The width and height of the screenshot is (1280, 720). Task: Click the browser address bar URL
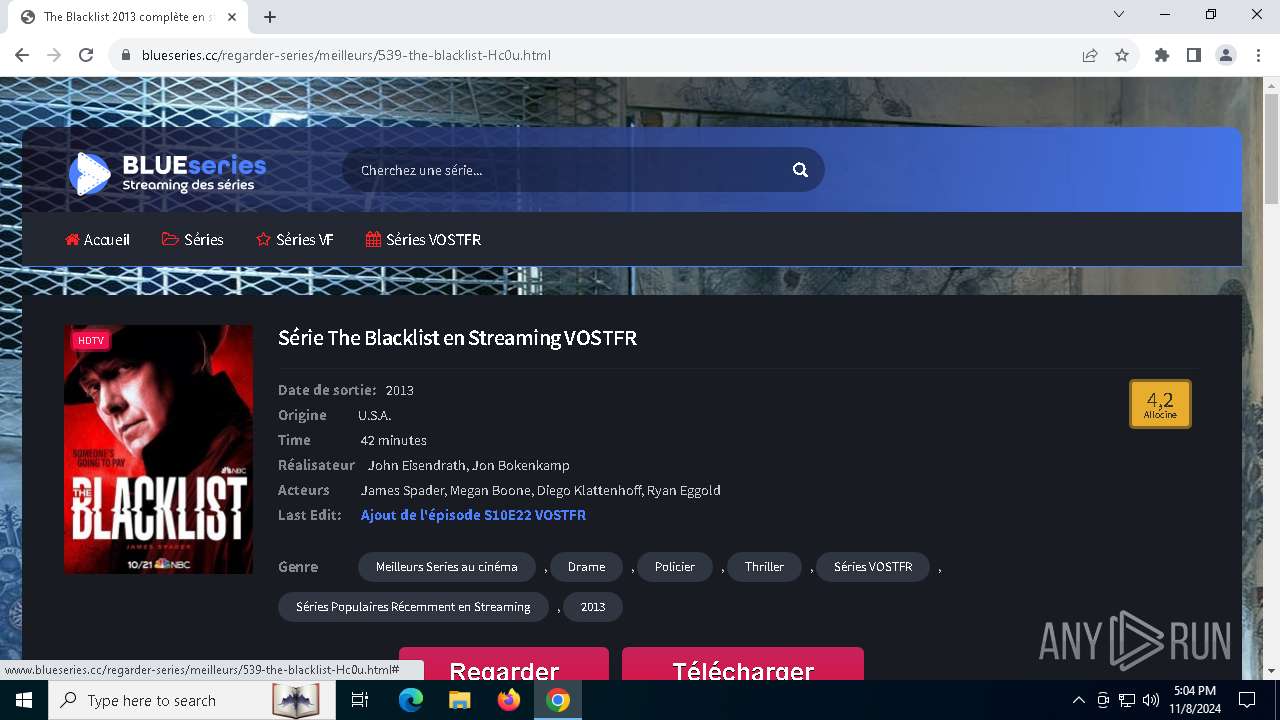tap(346, 55)
